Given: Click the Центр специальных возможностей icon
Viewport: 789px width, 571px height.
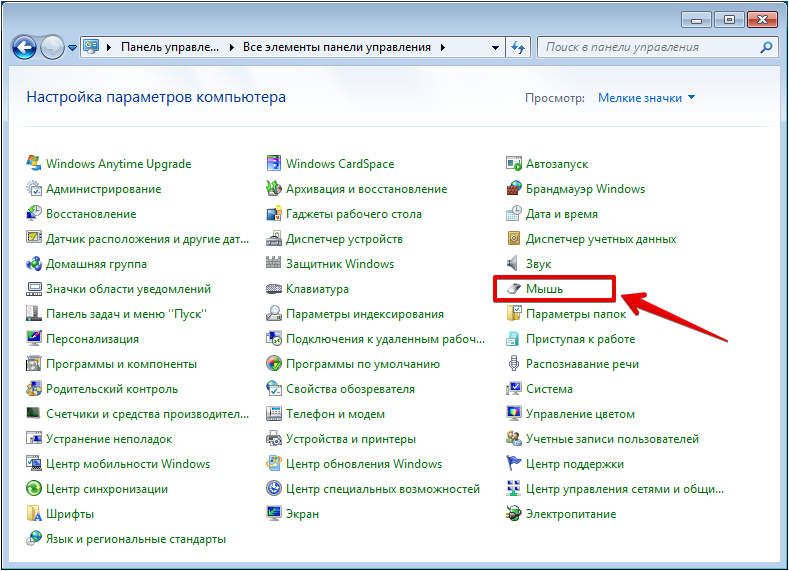Looking at the screenshot, I should [x=274, y=488].
